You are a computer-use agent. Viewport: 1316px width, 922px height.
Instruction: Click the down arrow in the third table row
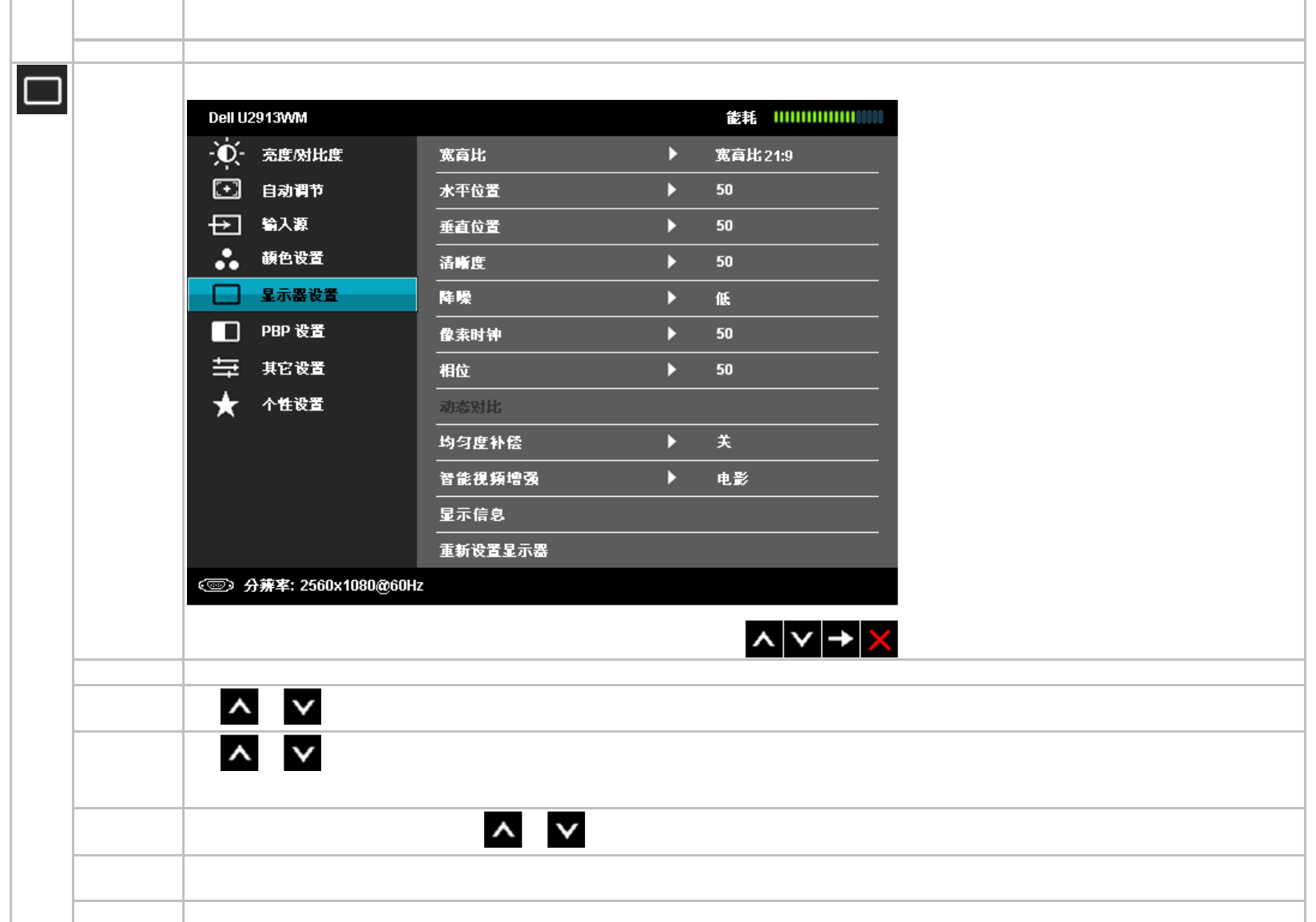[x=567, y=830]
